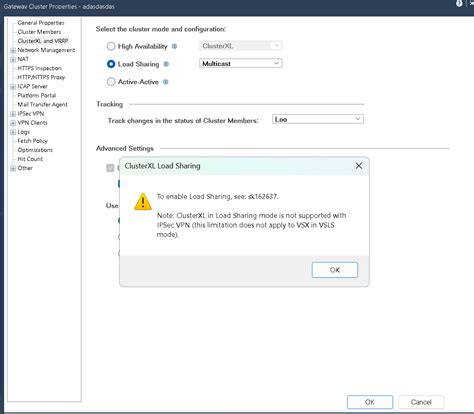
Task: Click the Tracking section heading
Action: click(109, 104)
